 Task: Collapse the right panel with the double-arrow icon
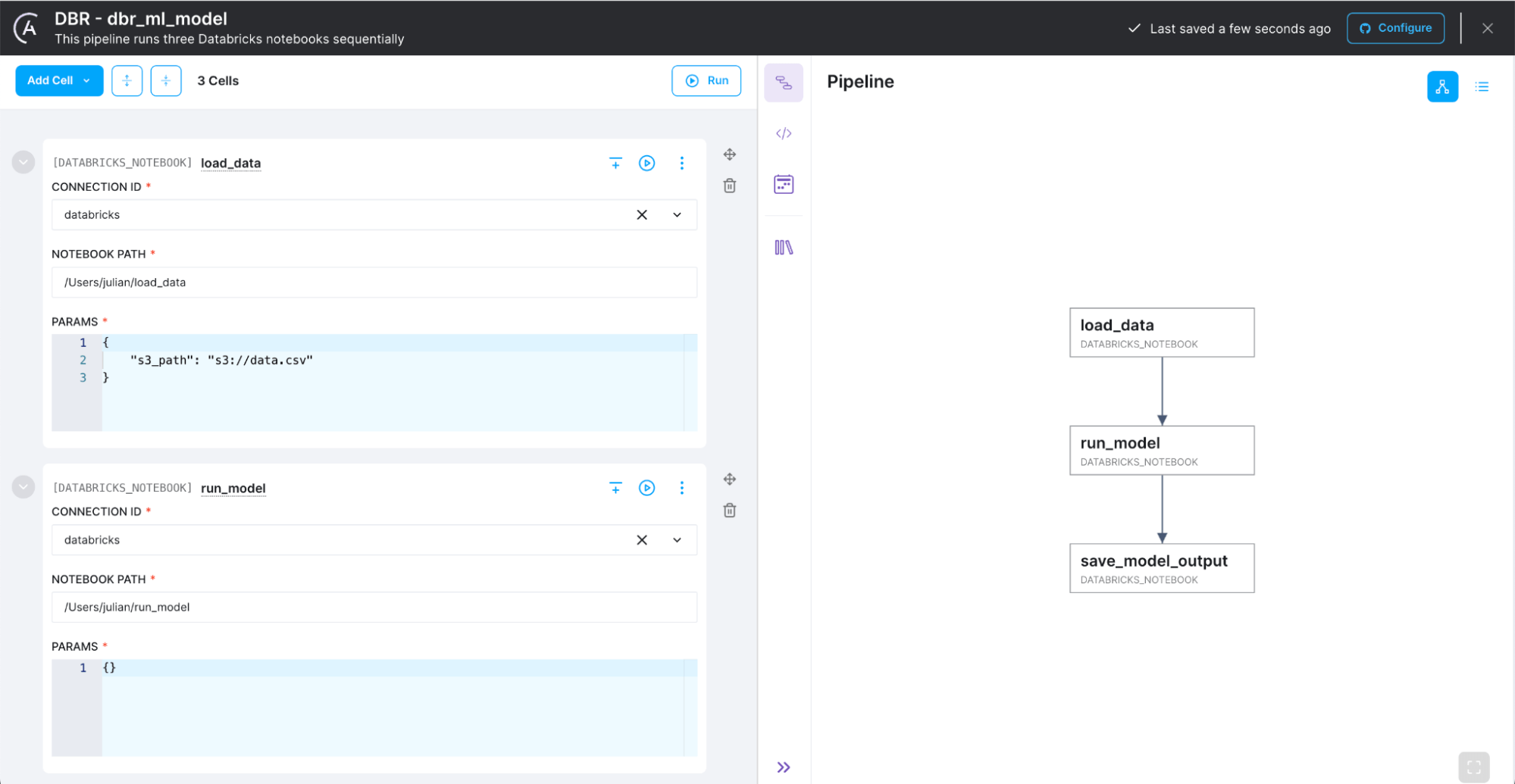784,767
